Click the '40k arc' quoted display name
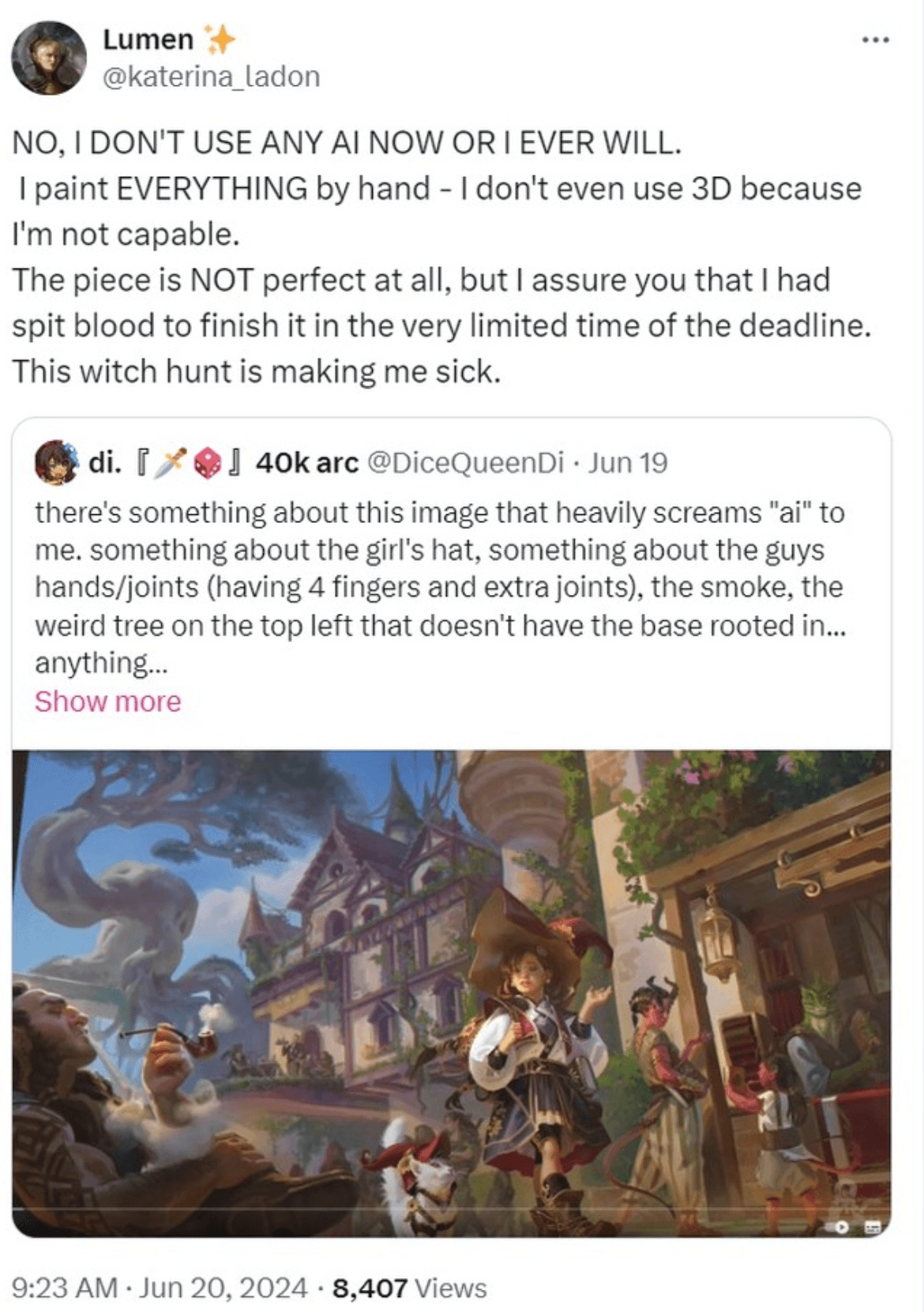The width and height of the screenshot is (924, 1312). click(306, 462)
